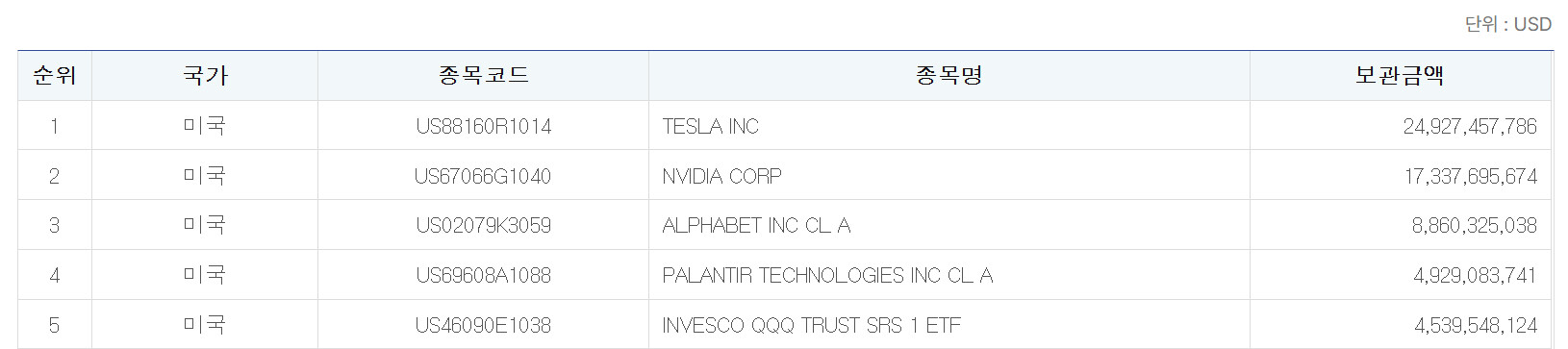Click rank number 5 cell
The width and height of the screenshot is (1568, 349).
click(x=54, y=326)
